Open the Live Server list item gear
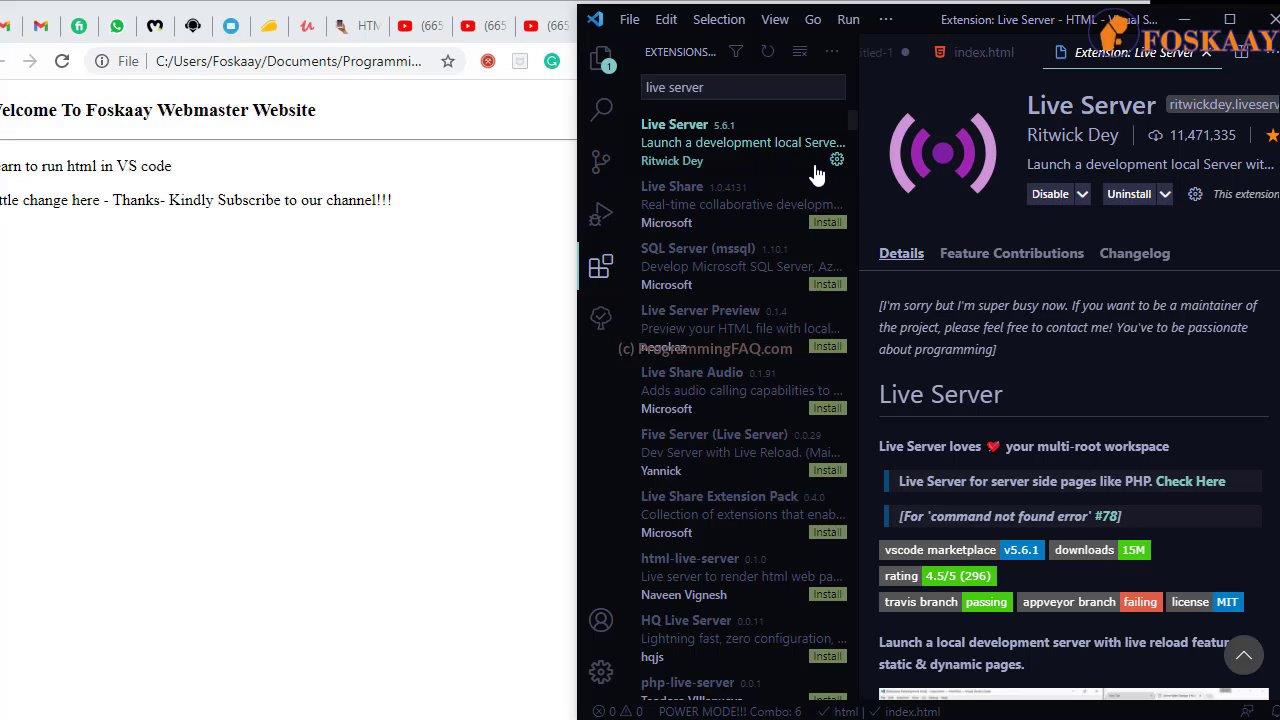Image resolution: width=1280 pixels, height=720 pixels. pos(837,160)
